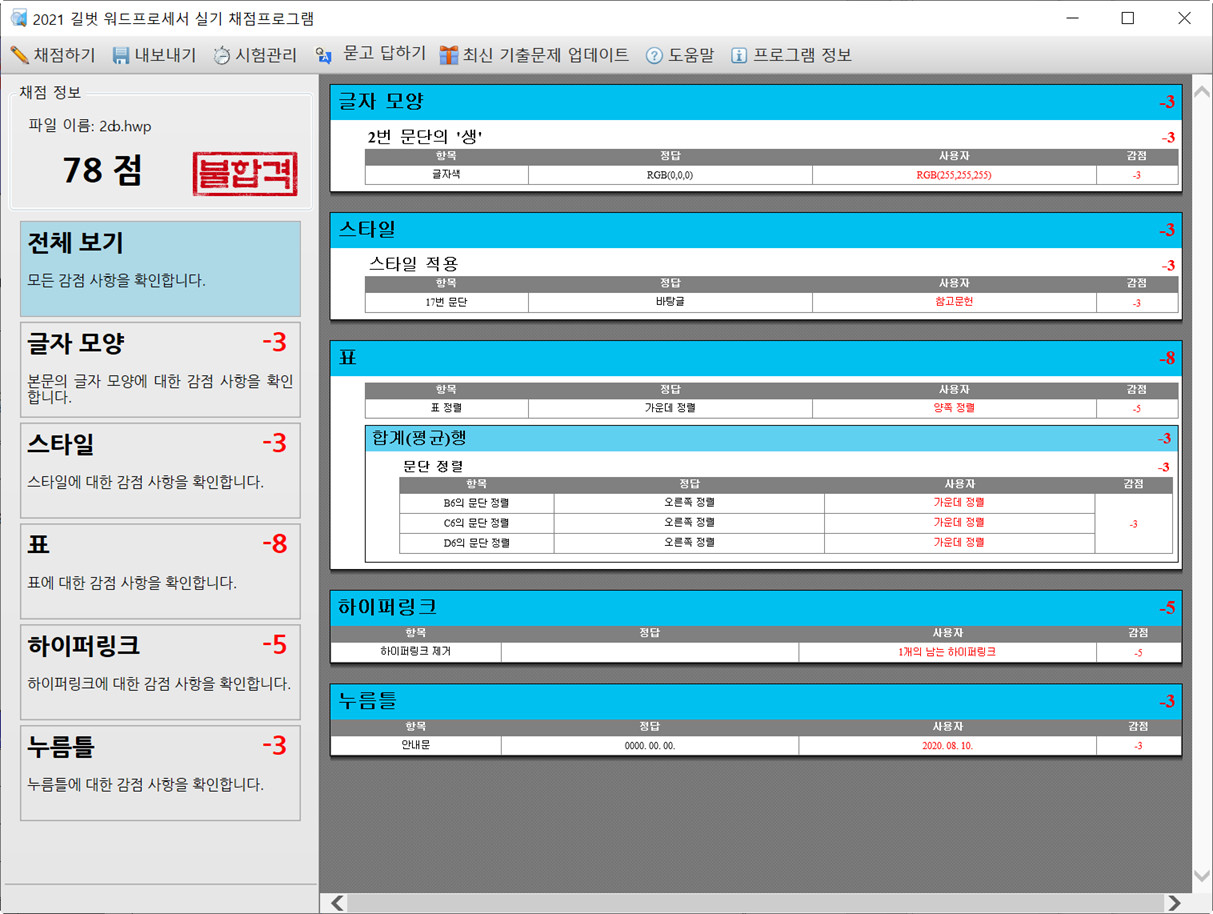Open the 글자 모양 deduction category
The image size is (1213, 914).
click(x=160, y=369)
